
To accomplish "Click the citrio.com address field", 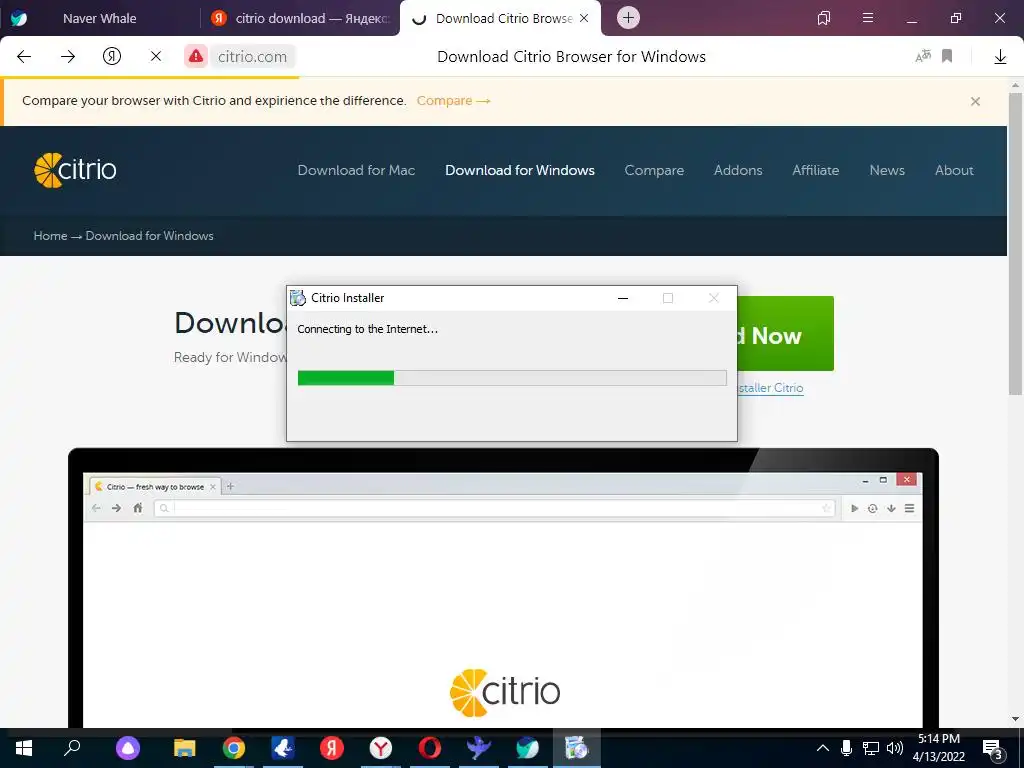I will 253,57.
